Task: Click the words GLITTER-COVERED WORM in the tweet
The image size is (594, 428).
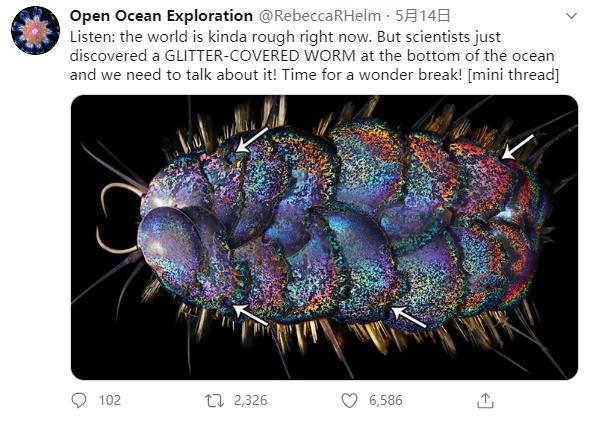Action: [x=260, y=56]
